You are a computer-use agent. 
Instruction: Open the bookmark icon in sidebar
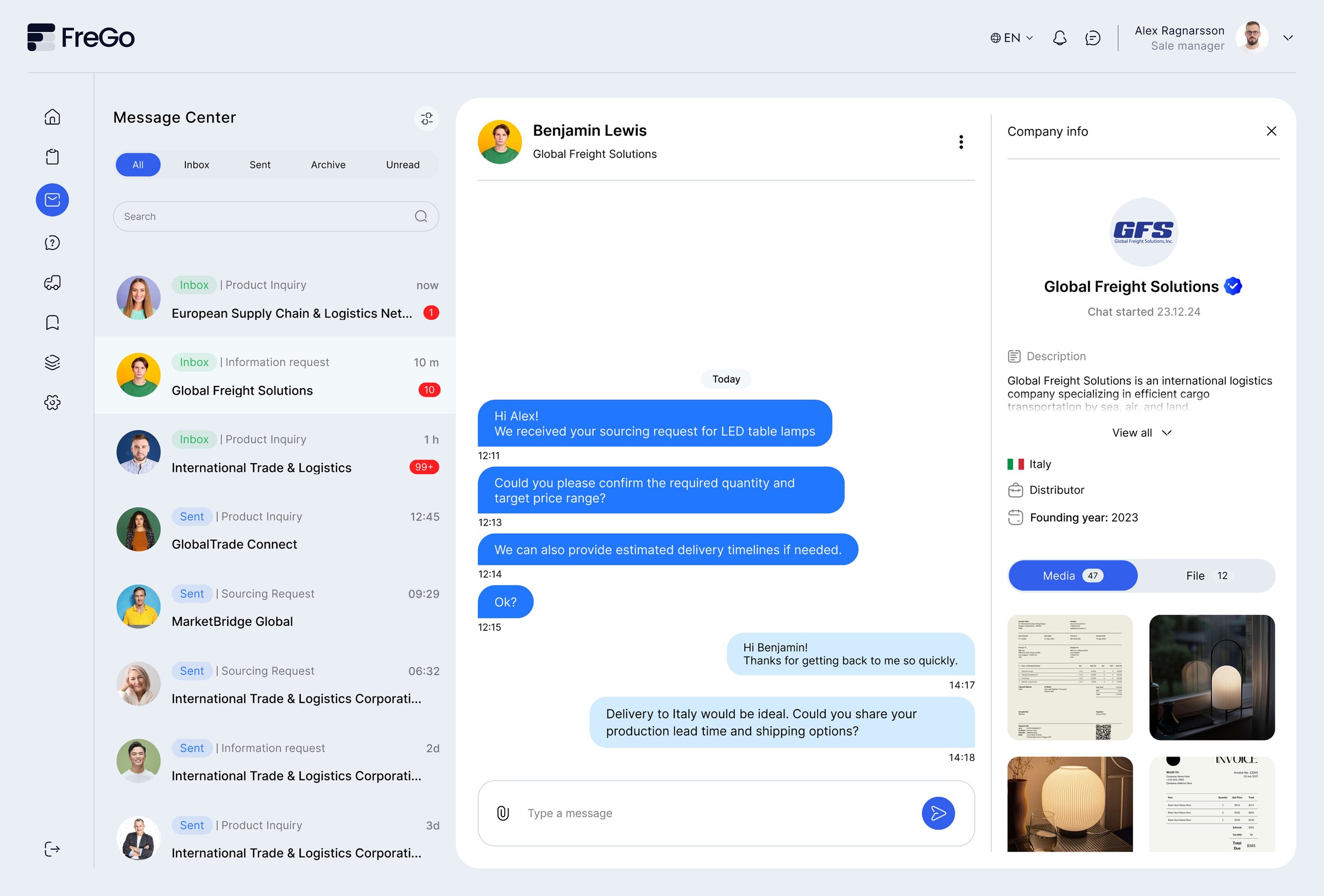pyautogui.click(x=52, y=323)
